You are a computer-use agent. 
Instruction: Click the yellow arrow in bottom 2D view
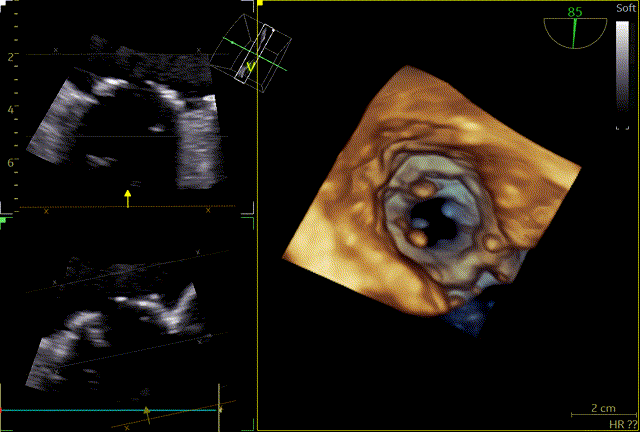tap(148, 411)
